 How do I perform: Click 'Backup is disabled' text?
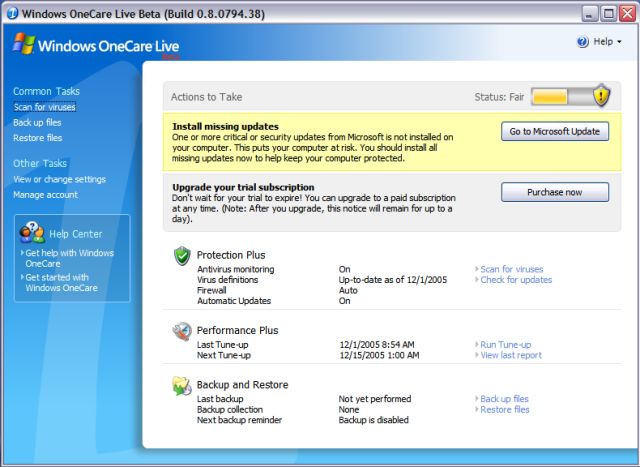(x=373, y=420)
